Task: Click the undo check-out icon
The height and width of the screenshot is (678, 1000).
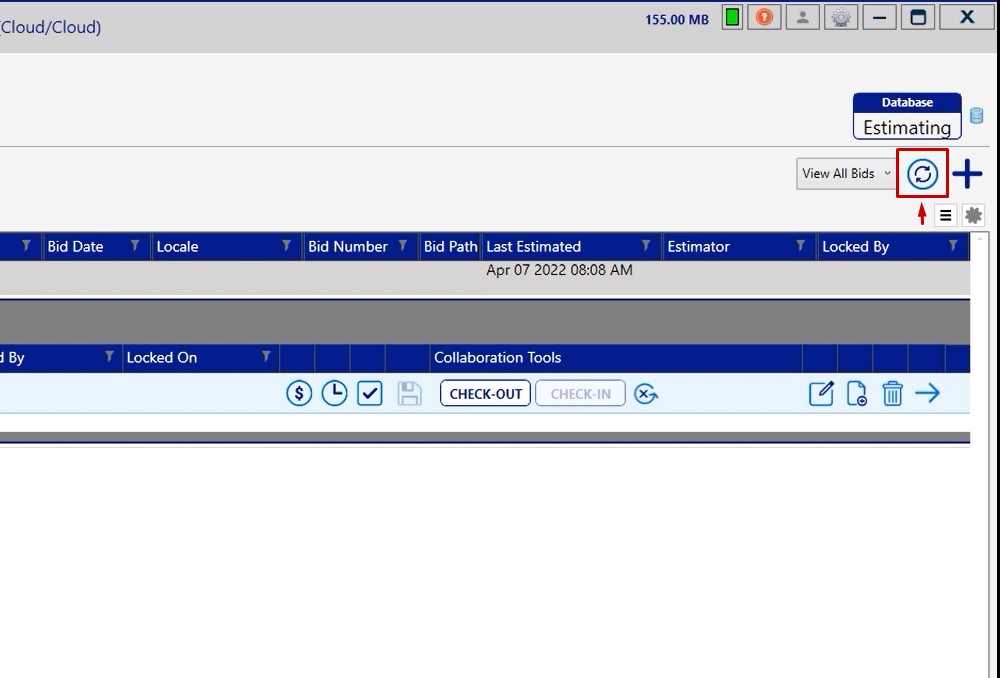Action: click(646, 394)
